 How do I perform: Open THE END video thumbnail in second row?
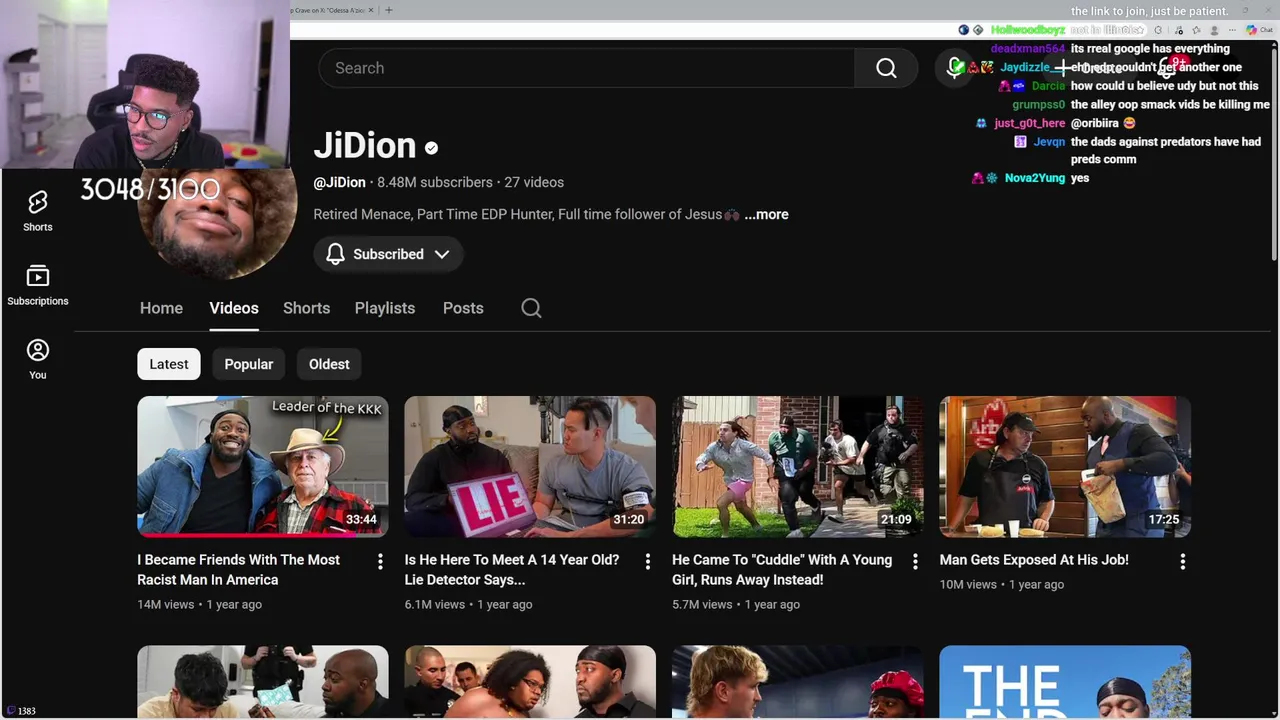[1065, 681]
